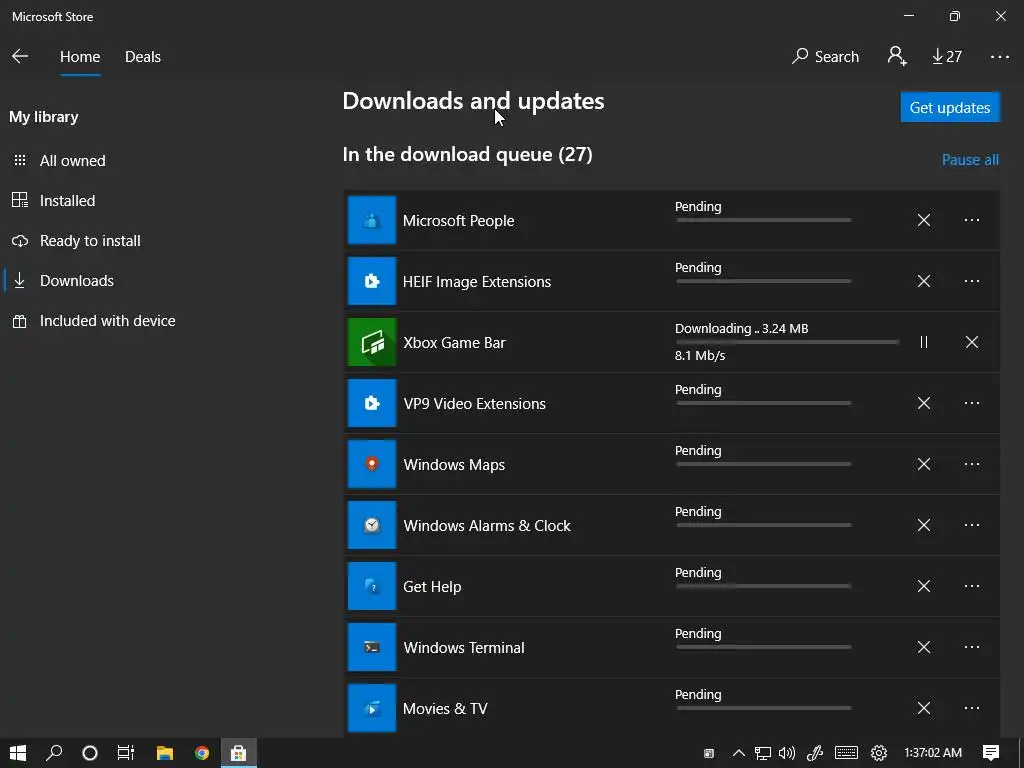
Task: Cancel the Windows Alarms & Clock download
Action: (x=923, y=525)
